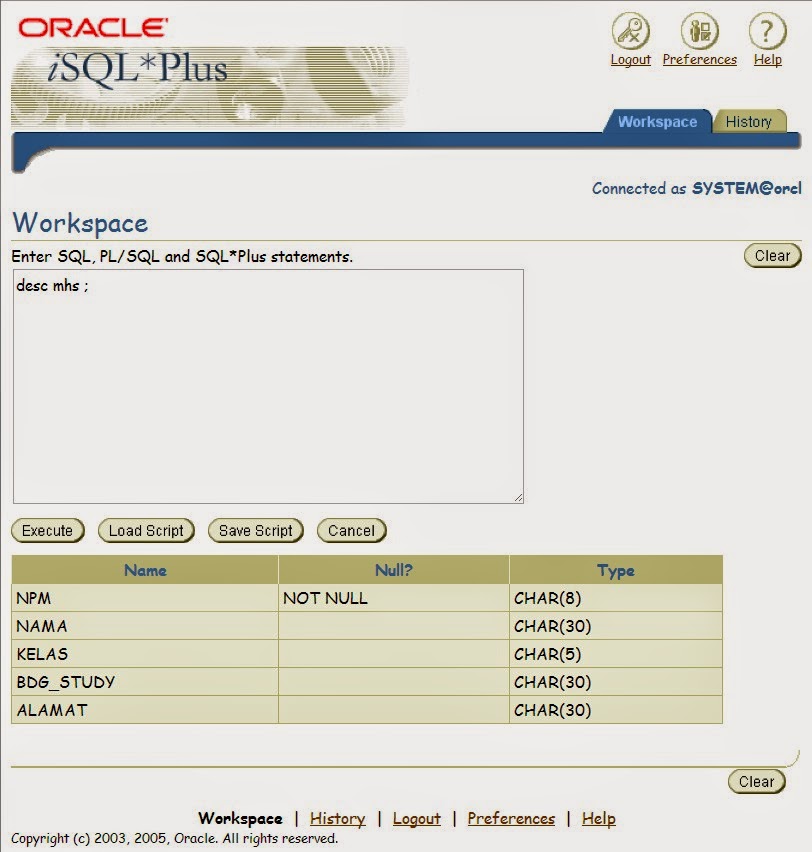Click the Null? column header

(x=393, y=570)
